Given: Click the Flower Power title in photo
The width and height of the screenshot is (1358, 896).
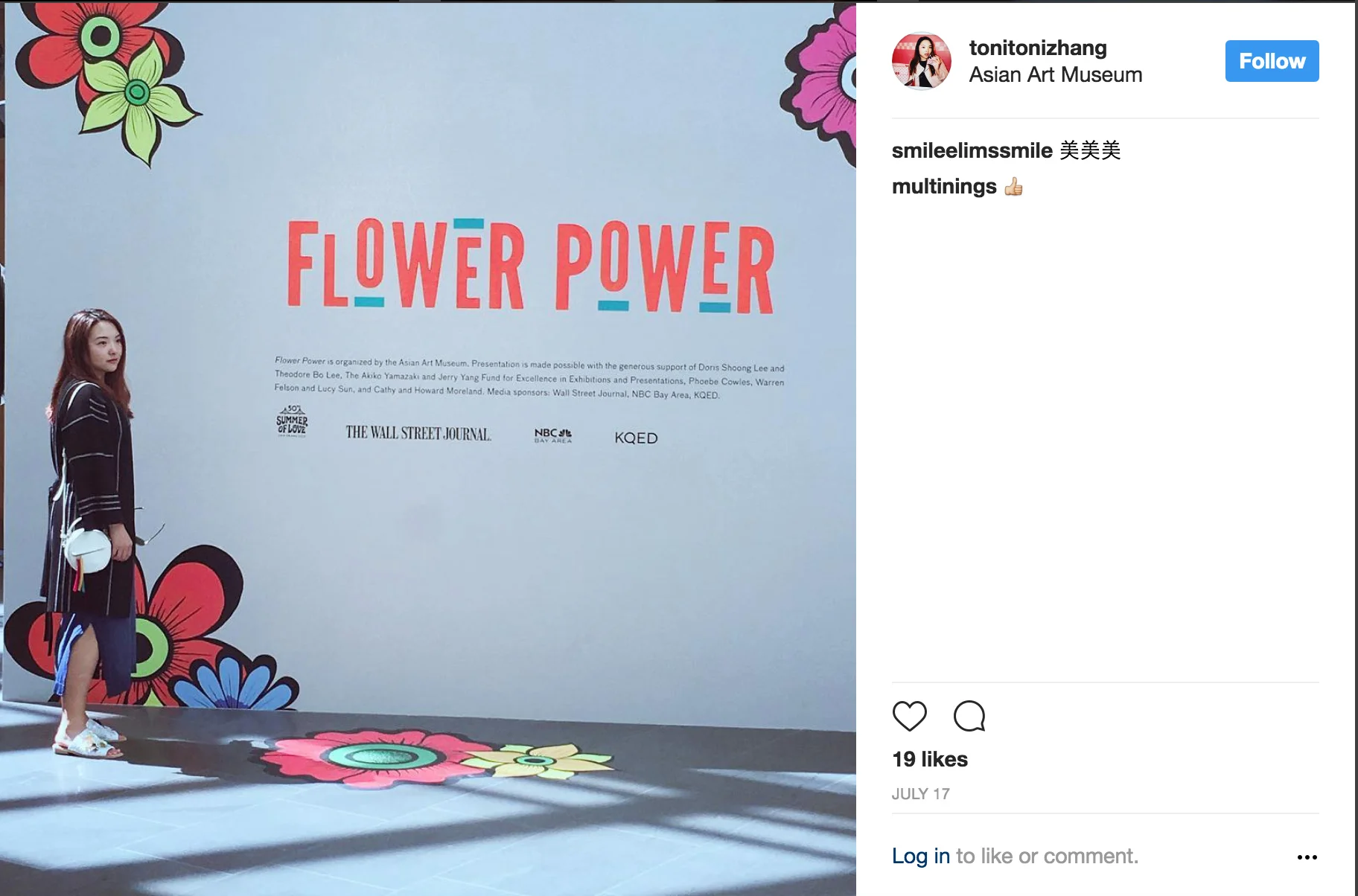Looking at the screenshot, I should pos(530,266).
